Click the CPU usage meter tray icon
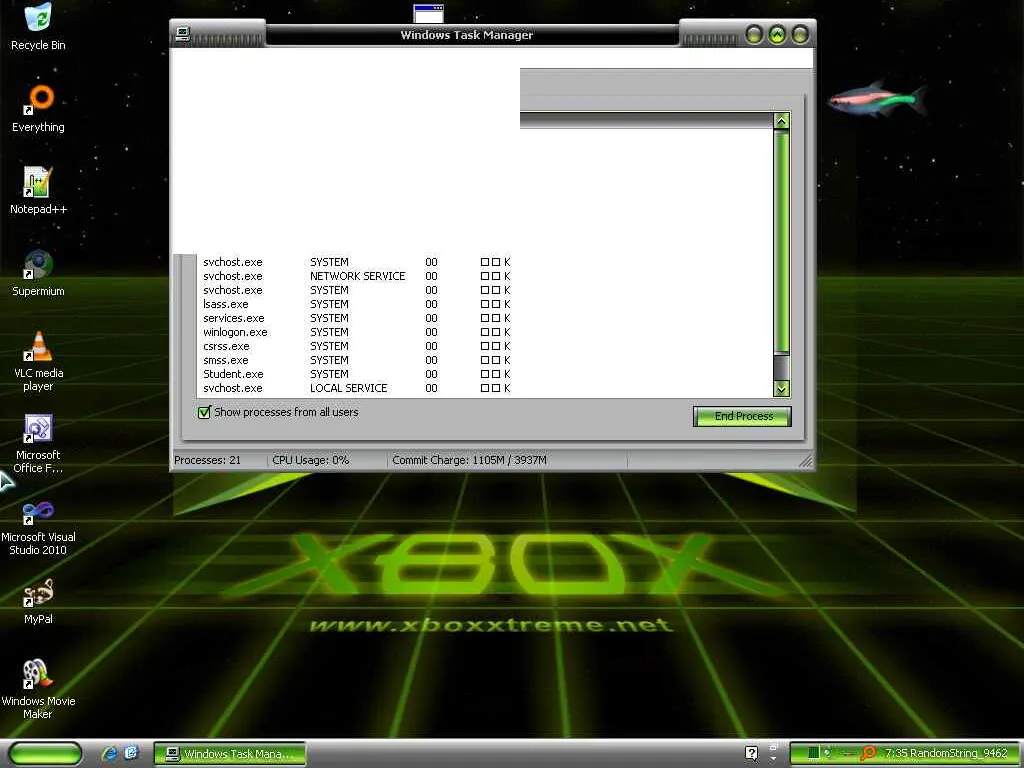The image size is (1024, 768). click(813, 753)
